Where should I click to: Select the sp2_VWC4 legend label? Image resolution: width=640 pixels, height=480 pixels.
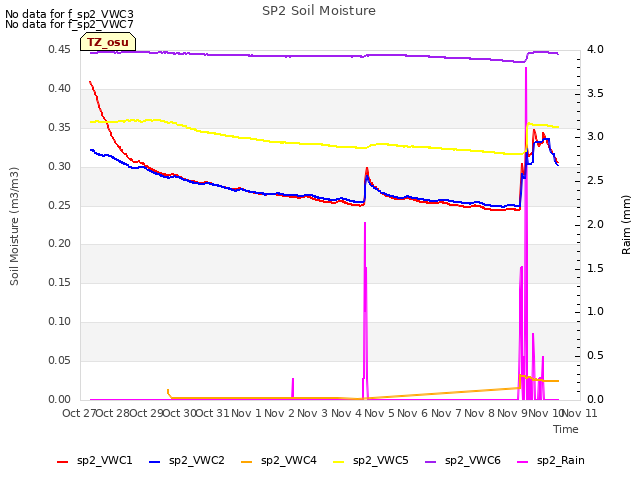pos(289,461)
